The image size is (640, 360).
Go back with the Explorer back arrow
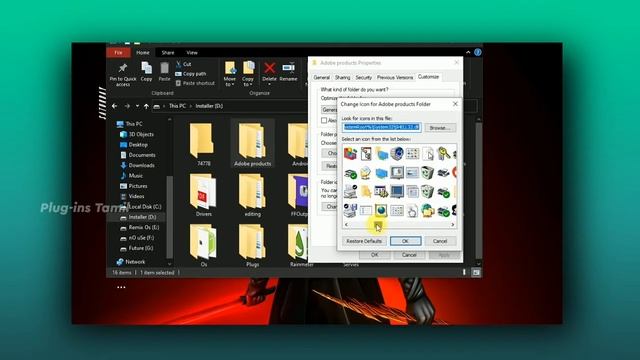tap(115, 106)
